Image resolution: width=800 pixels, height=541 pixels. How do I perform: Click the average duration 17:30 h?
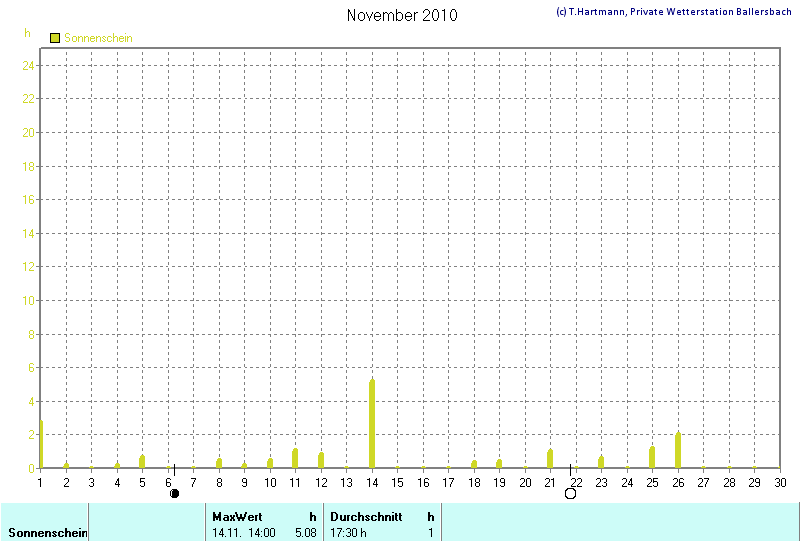pos(348,533)
